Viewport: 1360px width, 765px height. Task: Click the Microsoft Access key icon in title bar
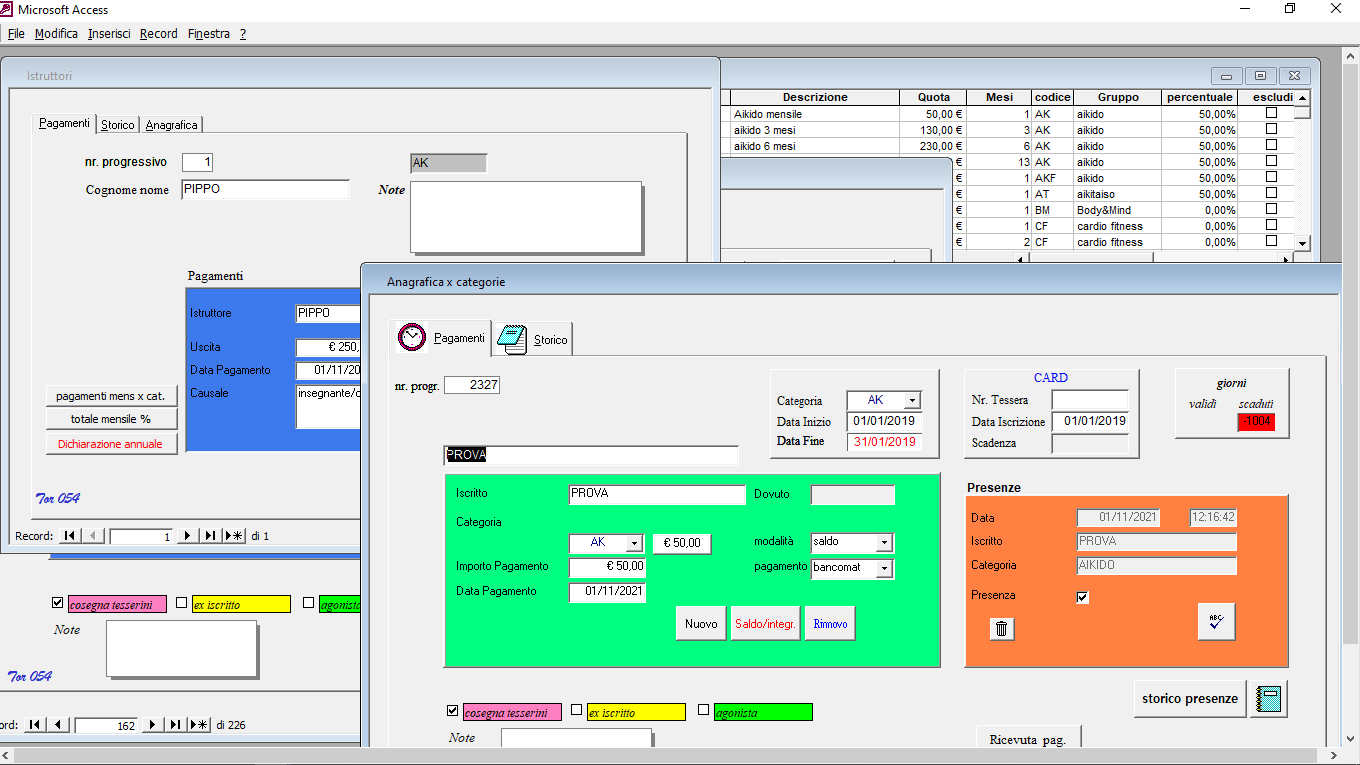click(8, 9)
